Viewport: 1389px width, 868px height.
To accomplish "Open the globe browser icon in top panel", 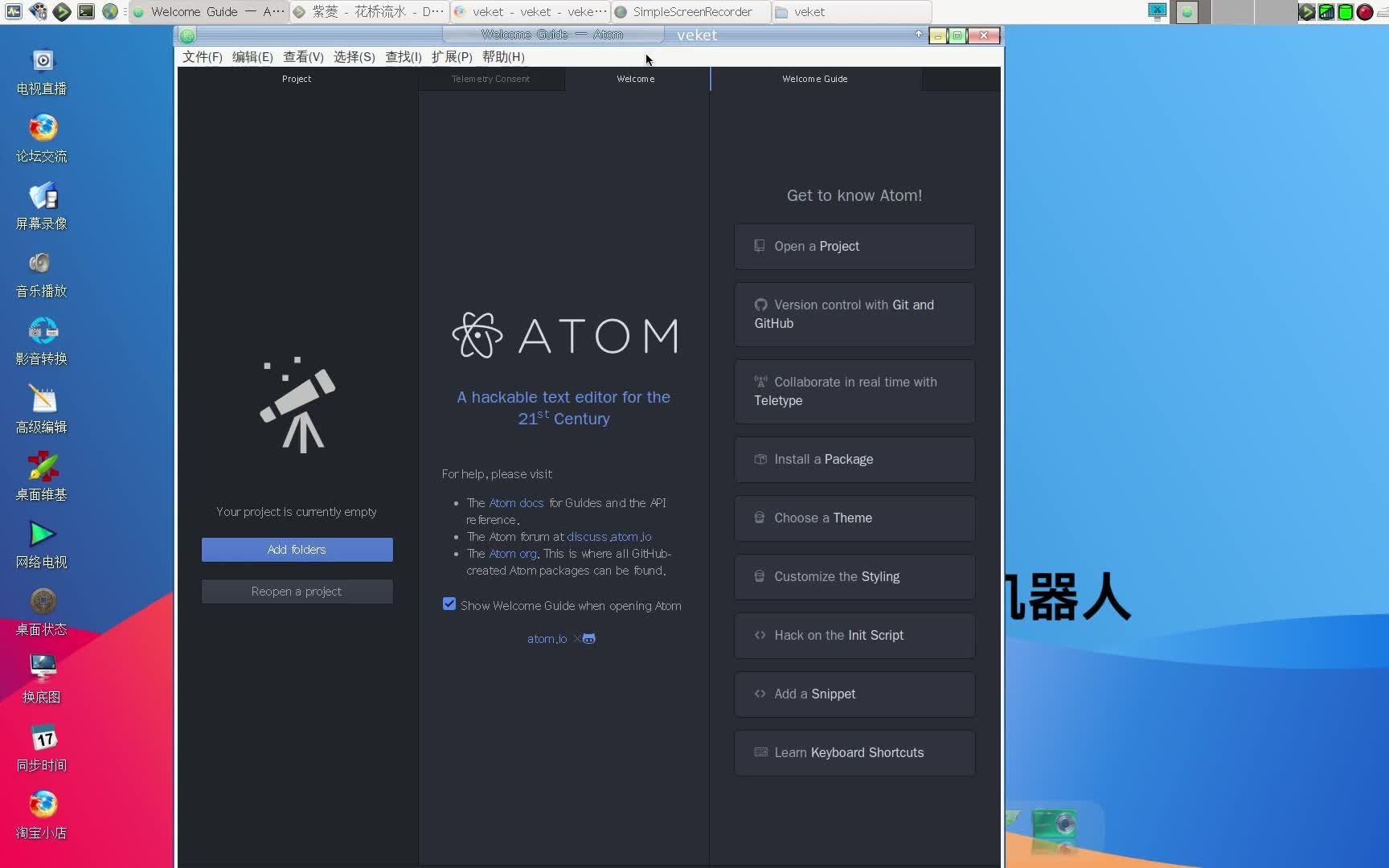I will [x=110, y=11].
